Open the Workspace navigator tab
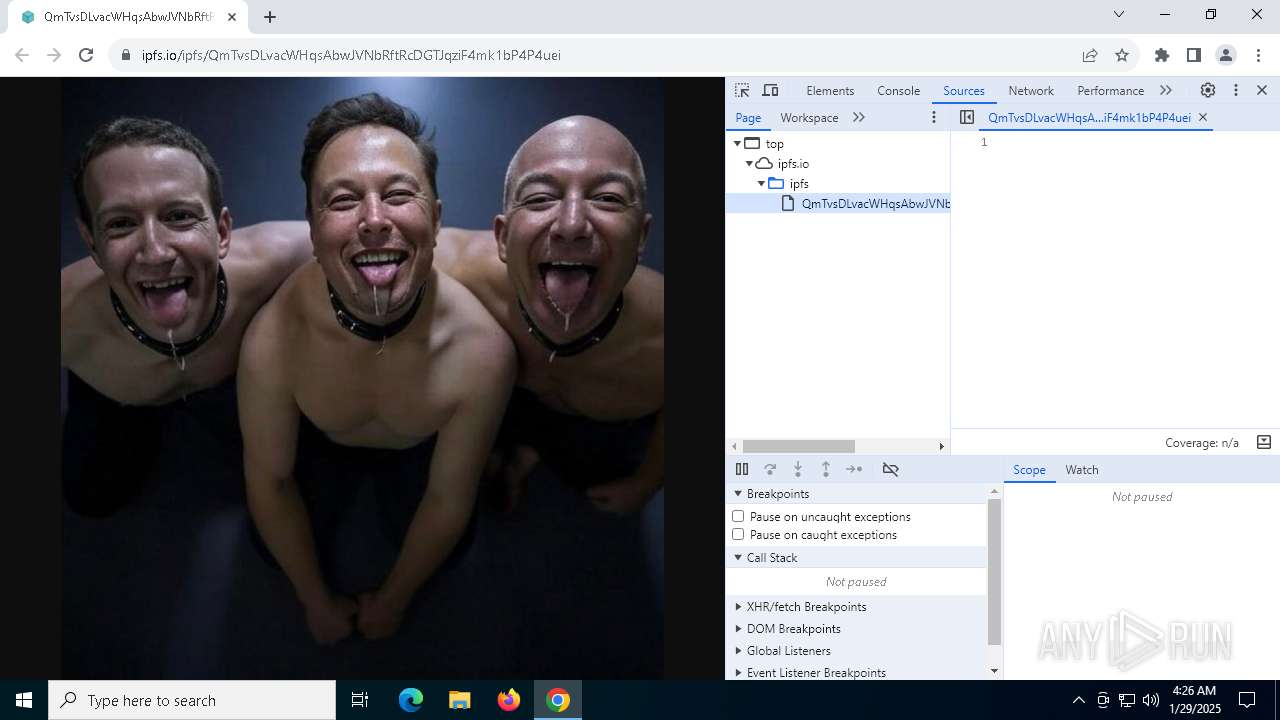Viewport: 1280px width, 720px height. click(x=809, y=117)
